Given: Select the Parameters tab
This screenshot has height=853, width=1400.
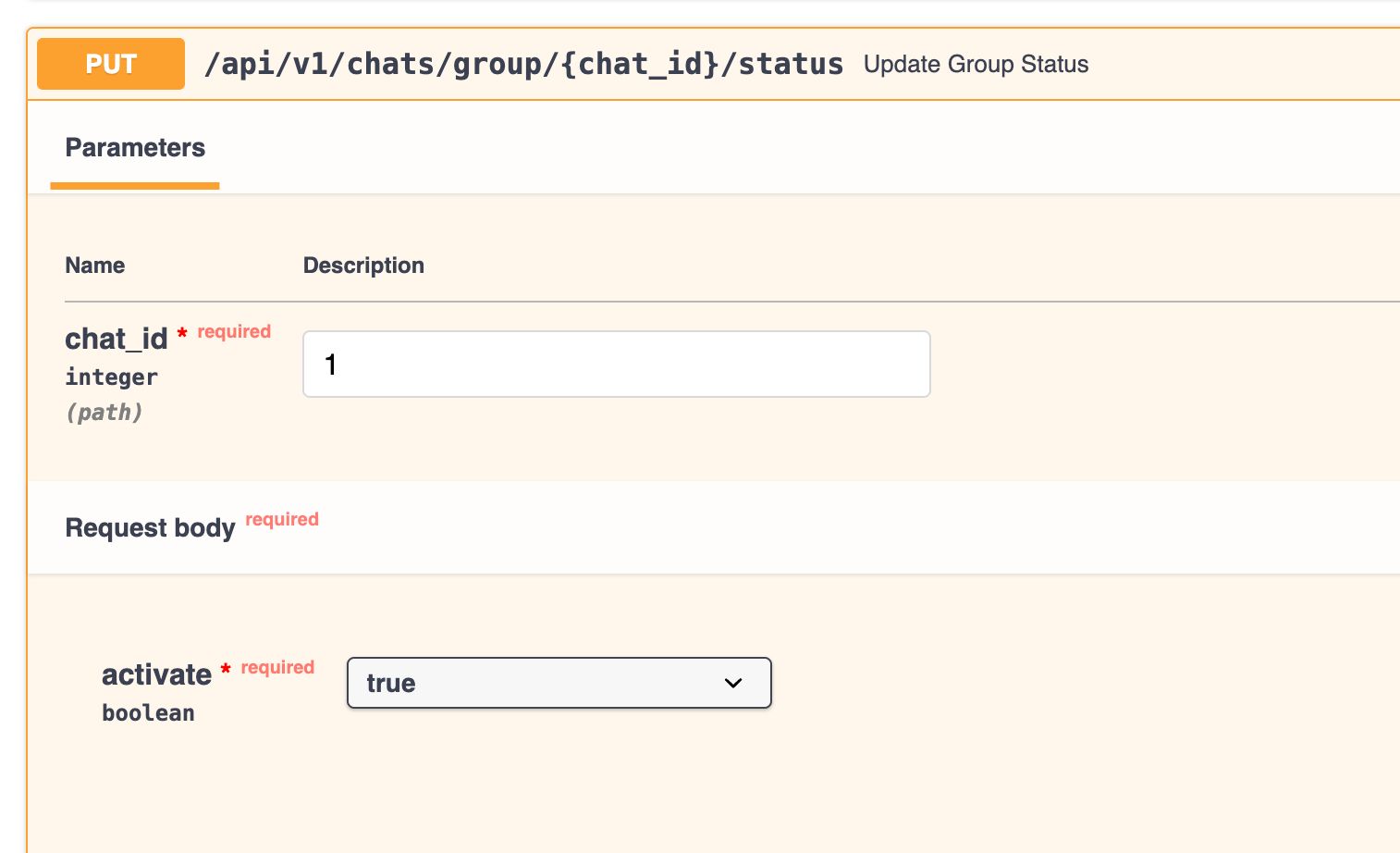Looking at the screenshot, I should tap(135, 148).
